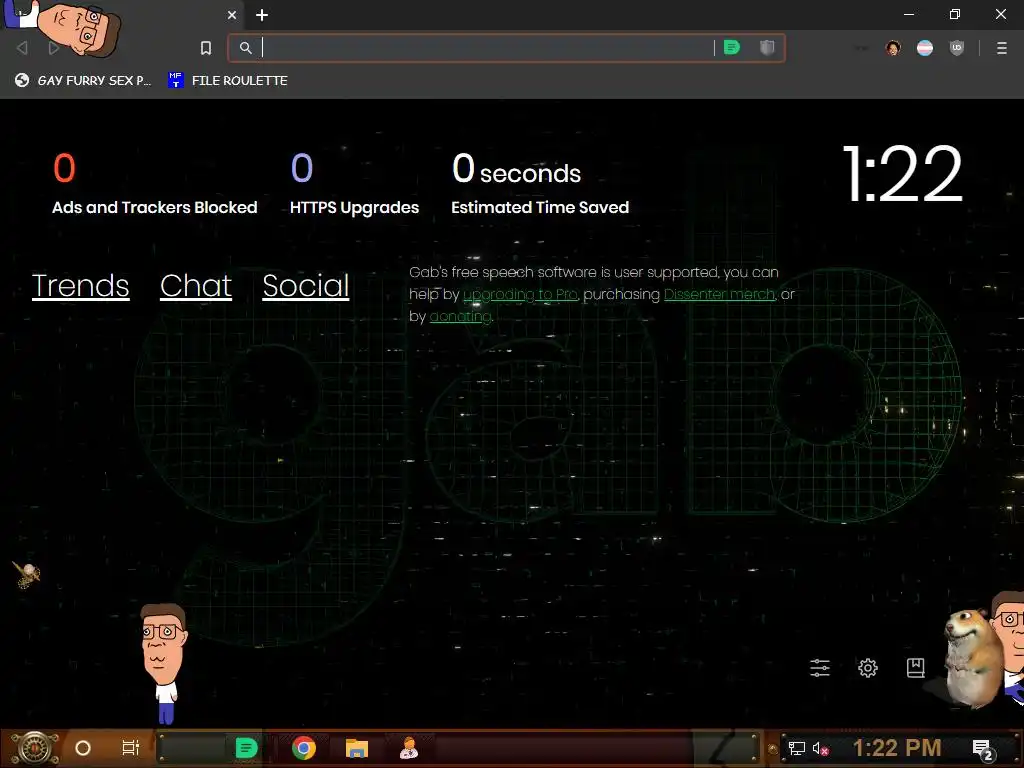Launch Google Chrome from the taskbar
Viewport: 1024px width, 768px height.
(304, 748)
